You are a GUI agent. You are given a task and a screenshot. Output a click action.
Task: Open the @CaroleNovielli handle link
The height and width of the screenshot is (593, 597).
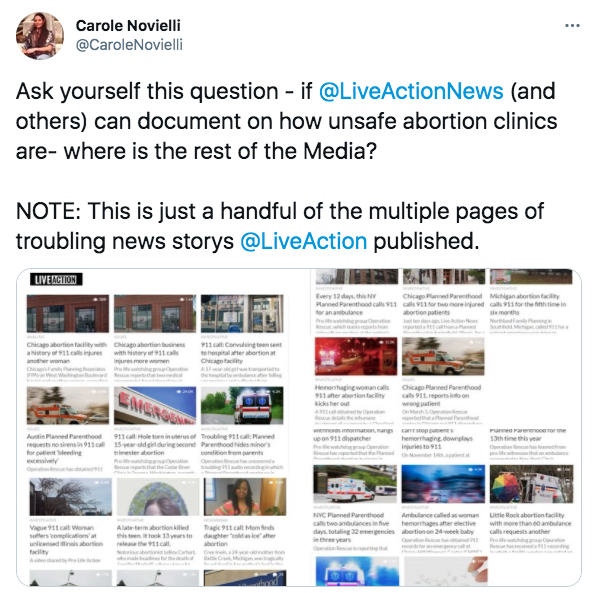pos(129,45)
